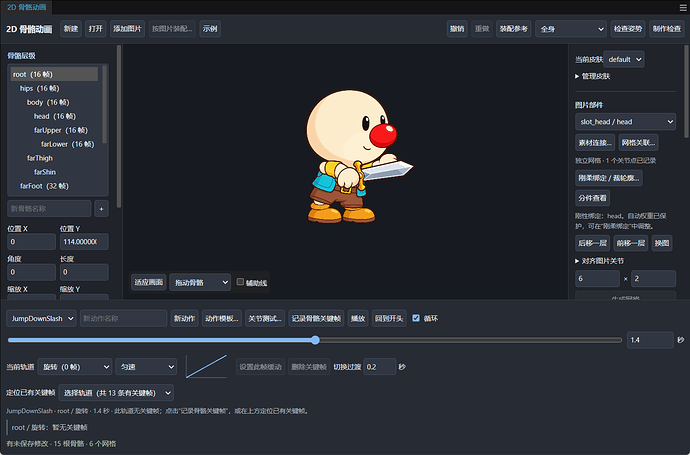Click the 分件查看 button
Image resolution: width=690 pixels, height=455 pixels.
592,198
